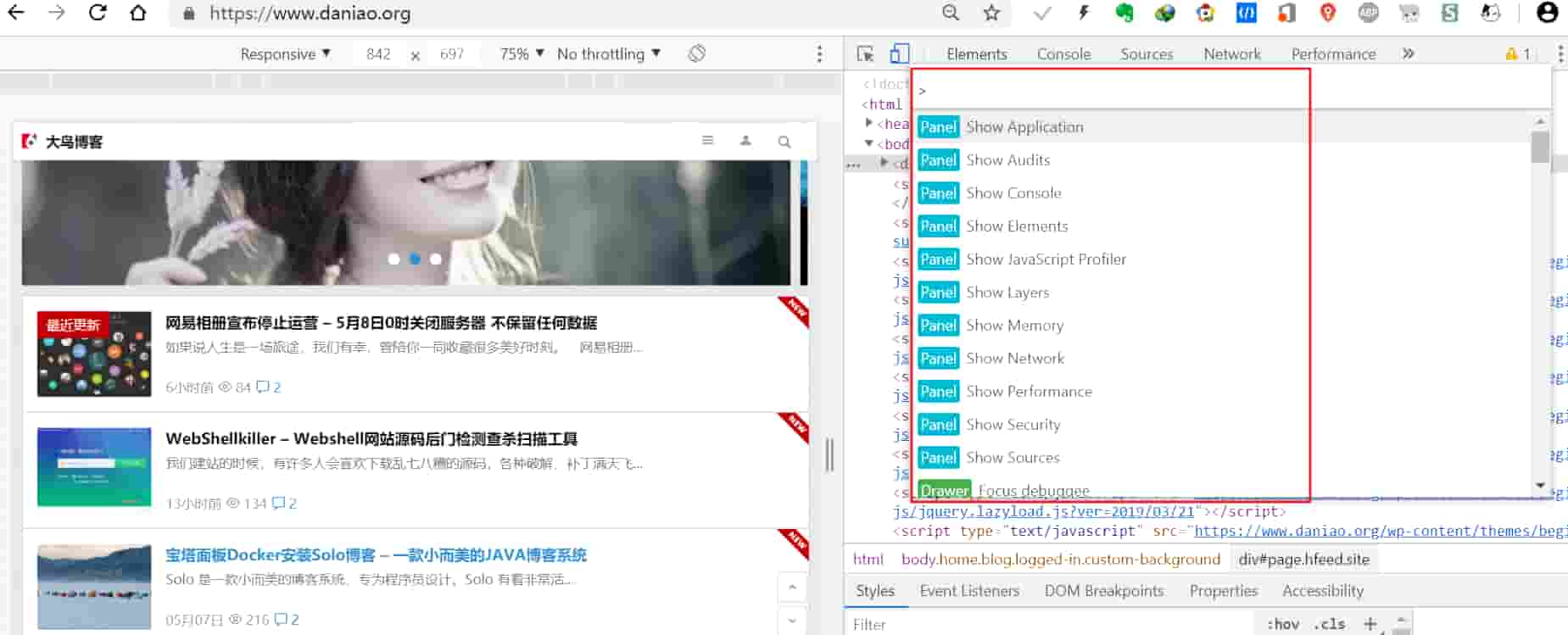Click scroll-up arrow button on blog page
The width and height of the screenshot is (1568, 635).
tap(792, 587)
